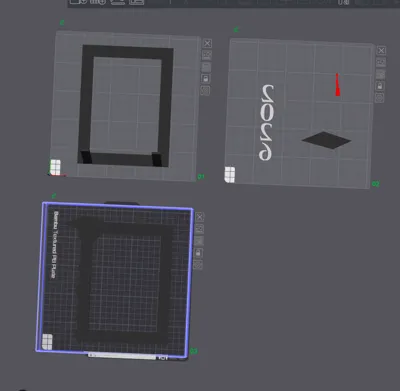Viewport: 400px width, 391px height.
Task: Toggle the lock on plate 02
Action: pos(380,86)
